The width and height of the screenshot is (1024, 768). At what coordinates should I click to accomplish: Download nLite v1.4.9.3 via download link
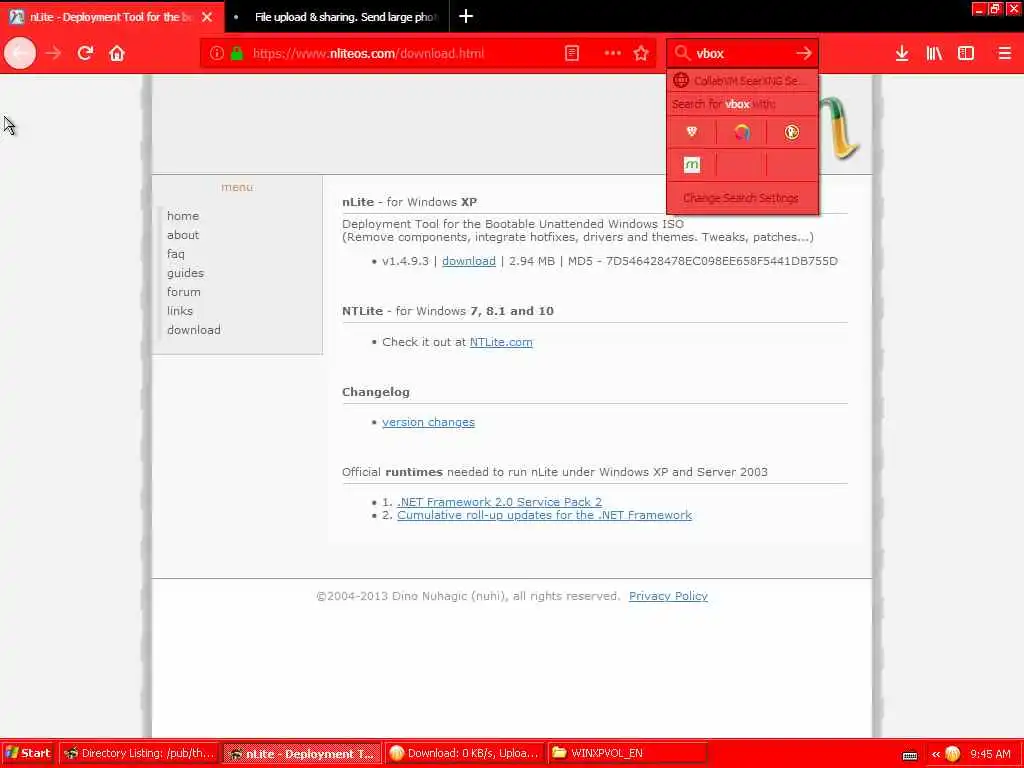point(469,261)
